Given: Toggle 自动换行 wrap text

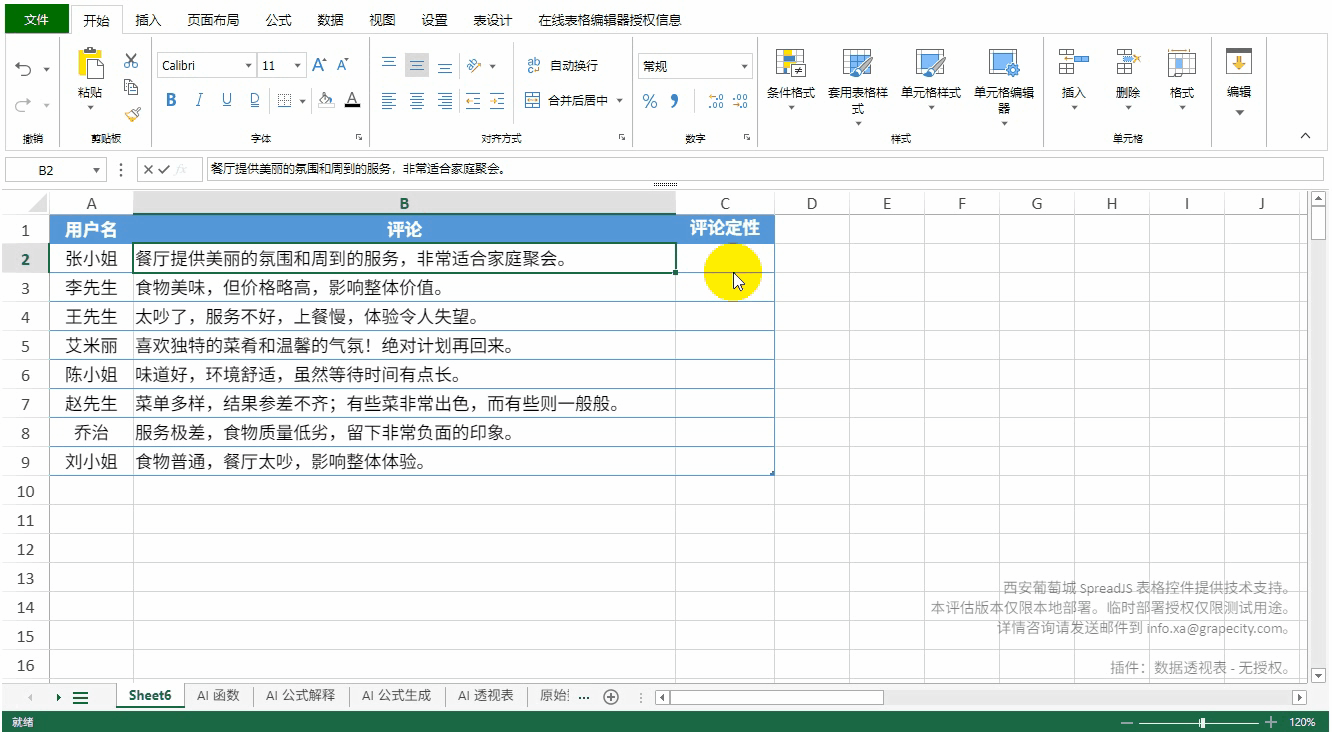Looking at the screenshot, I should click(x=562, y=65).
